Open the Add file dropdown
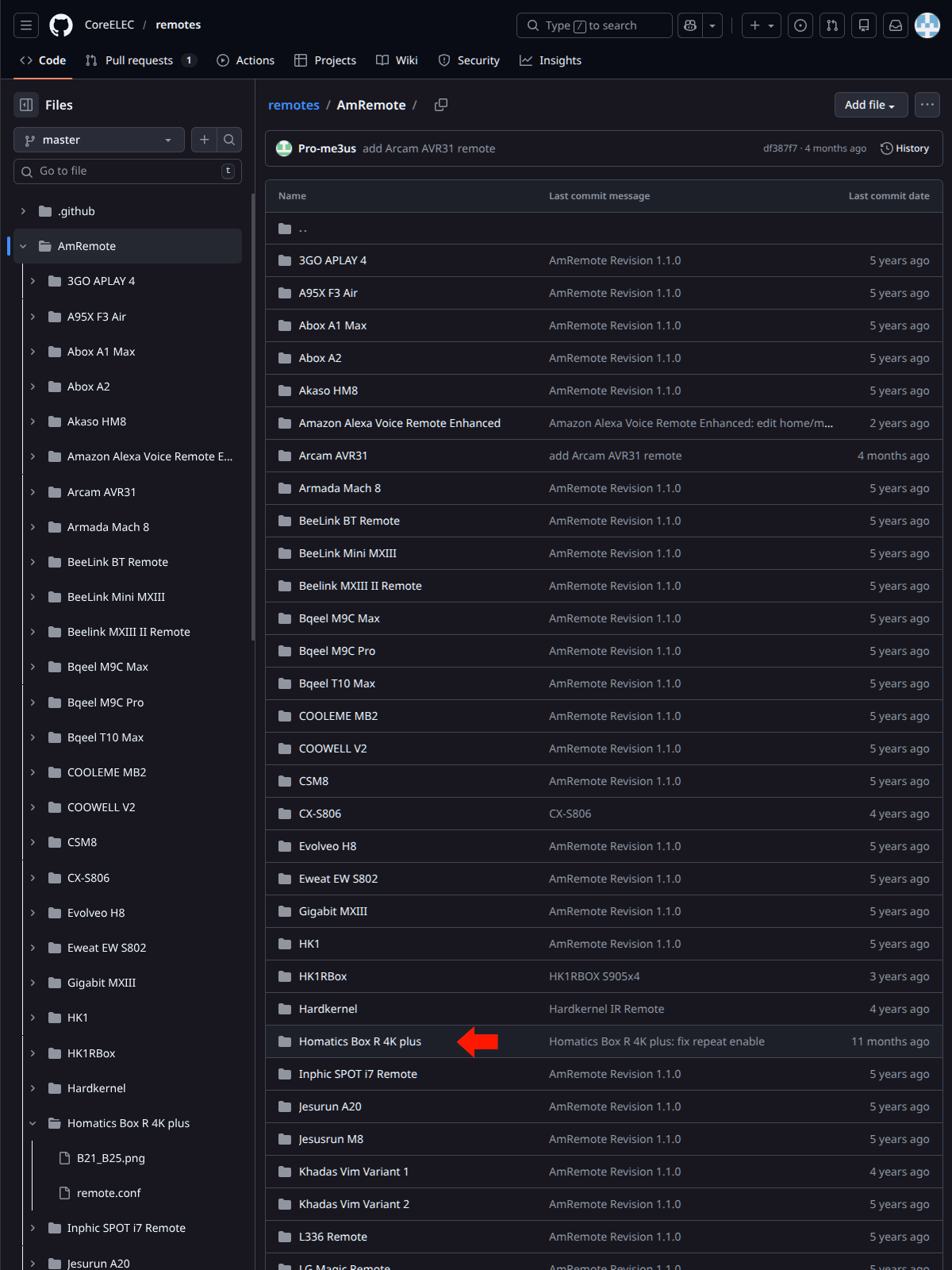The width and height of the screenshot is (952, 1270). 870,105
